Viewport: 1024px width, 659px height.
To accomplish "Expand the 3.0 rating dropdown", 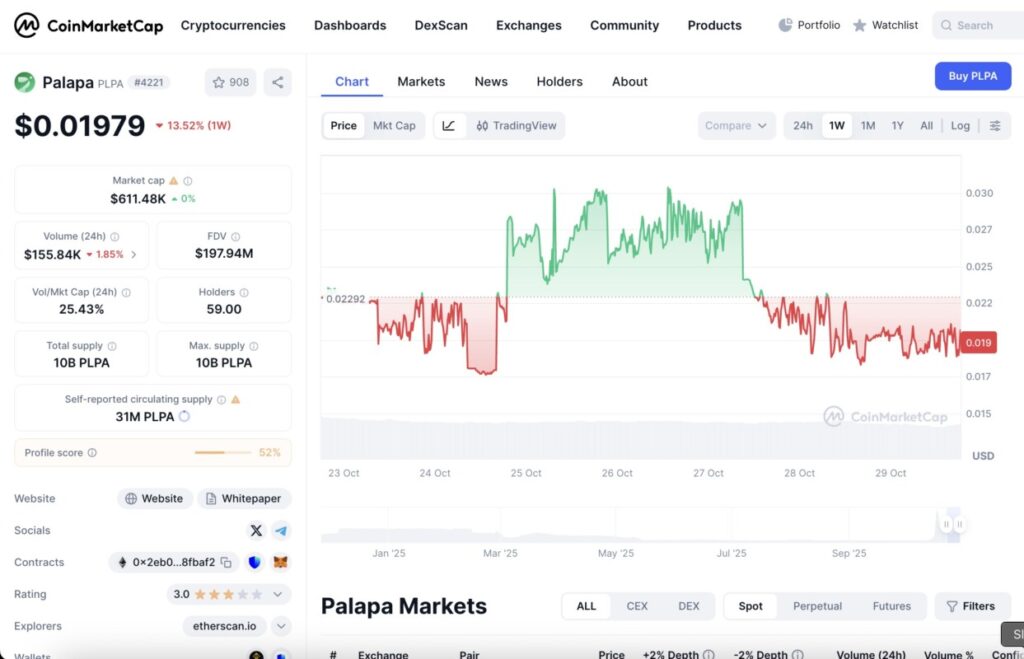I will click(280, 594).
